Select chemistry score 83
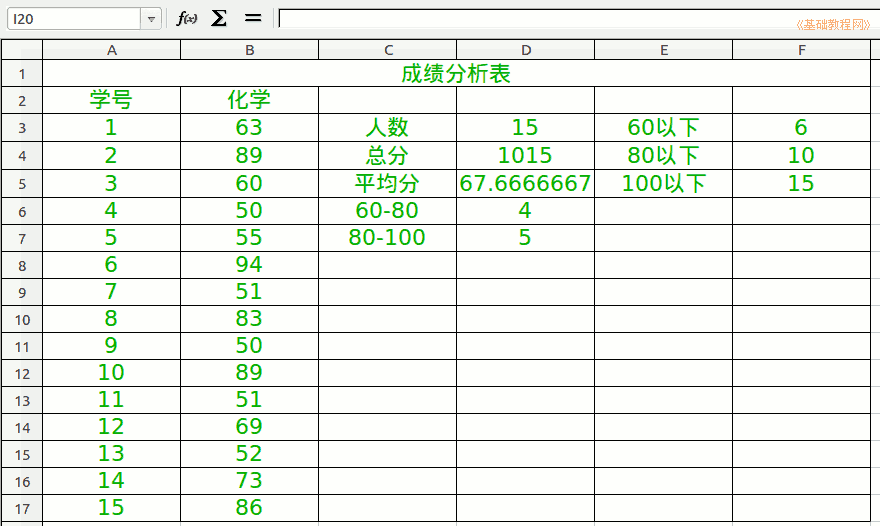 (250, 319)
